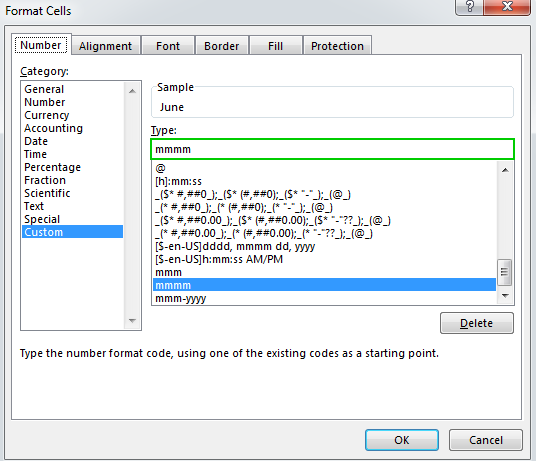This screenshot has width=536, height=461.
Task: Select the Fill tab
Action: click(276, 46)
